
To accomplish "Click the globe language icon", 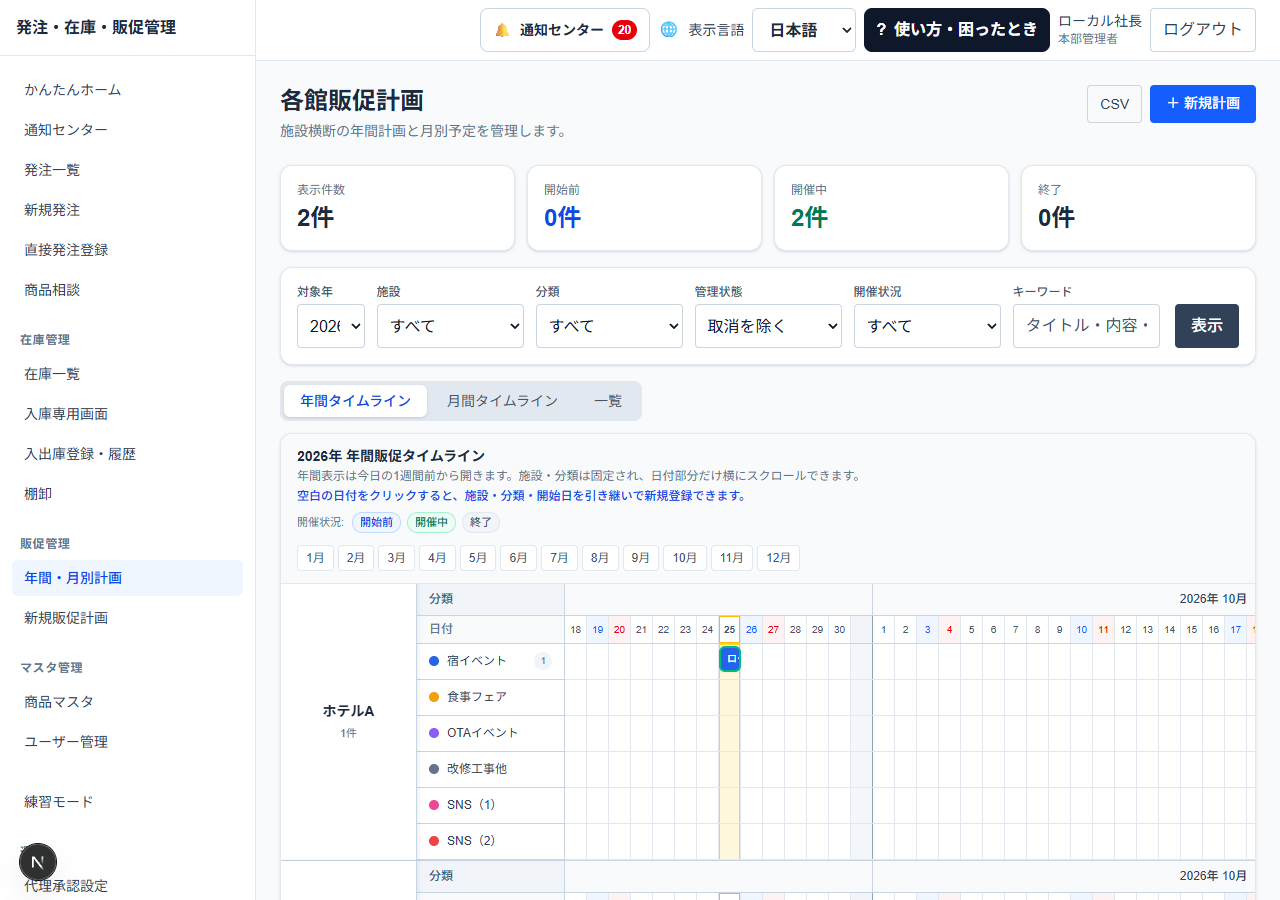I will coord(669,30).
